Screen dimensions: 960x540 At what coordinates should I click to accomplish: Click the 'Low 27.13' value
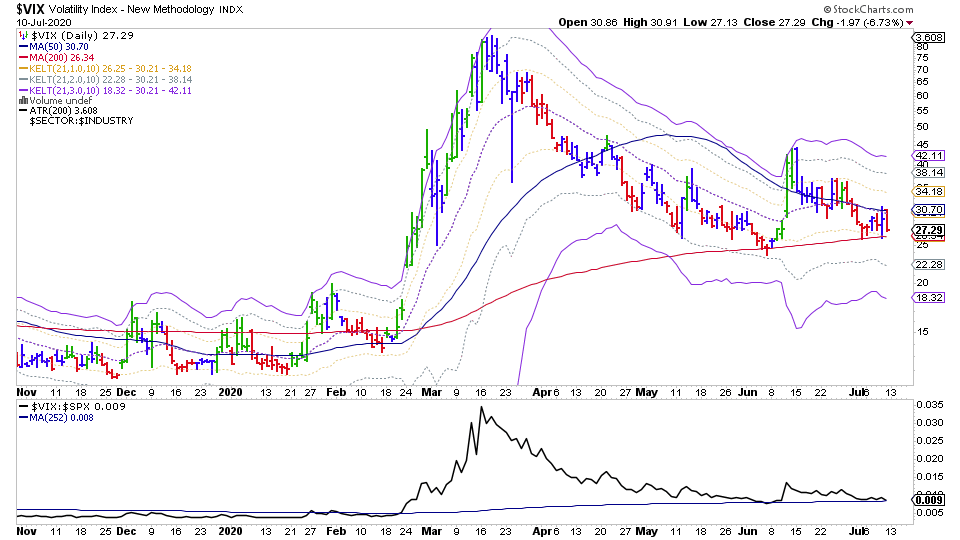tap(710, 22)
